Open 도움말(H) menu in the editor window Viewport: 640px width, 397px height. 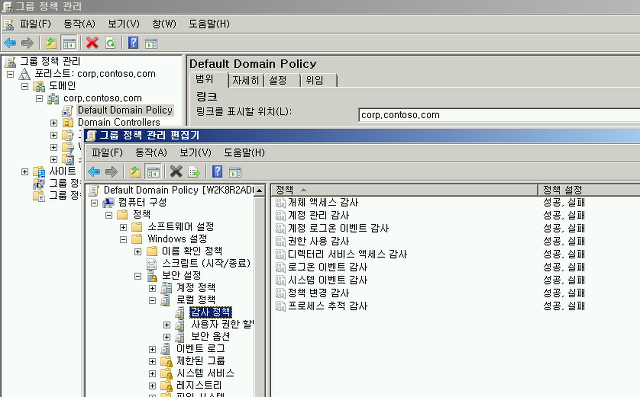244,153
